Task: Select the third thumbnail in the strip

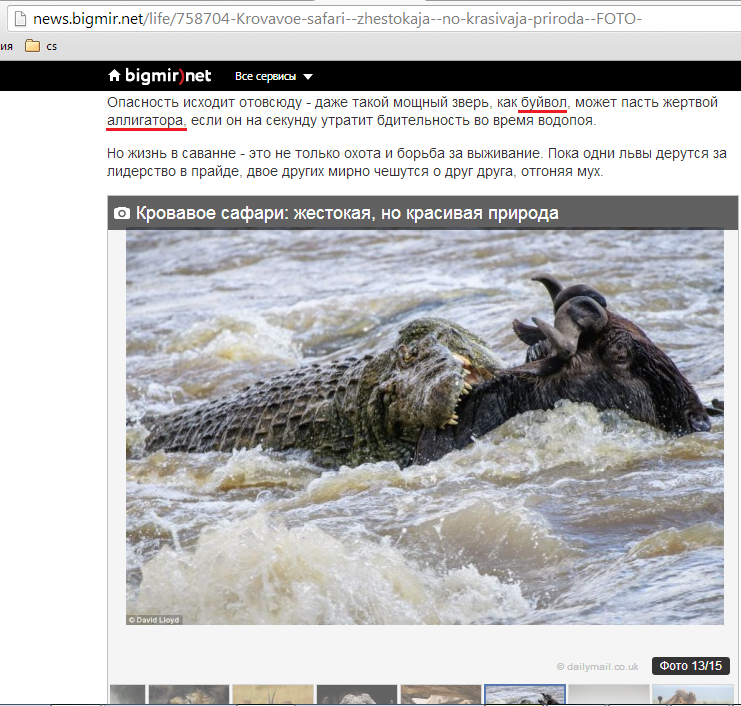Action: (x=272, y=695)
